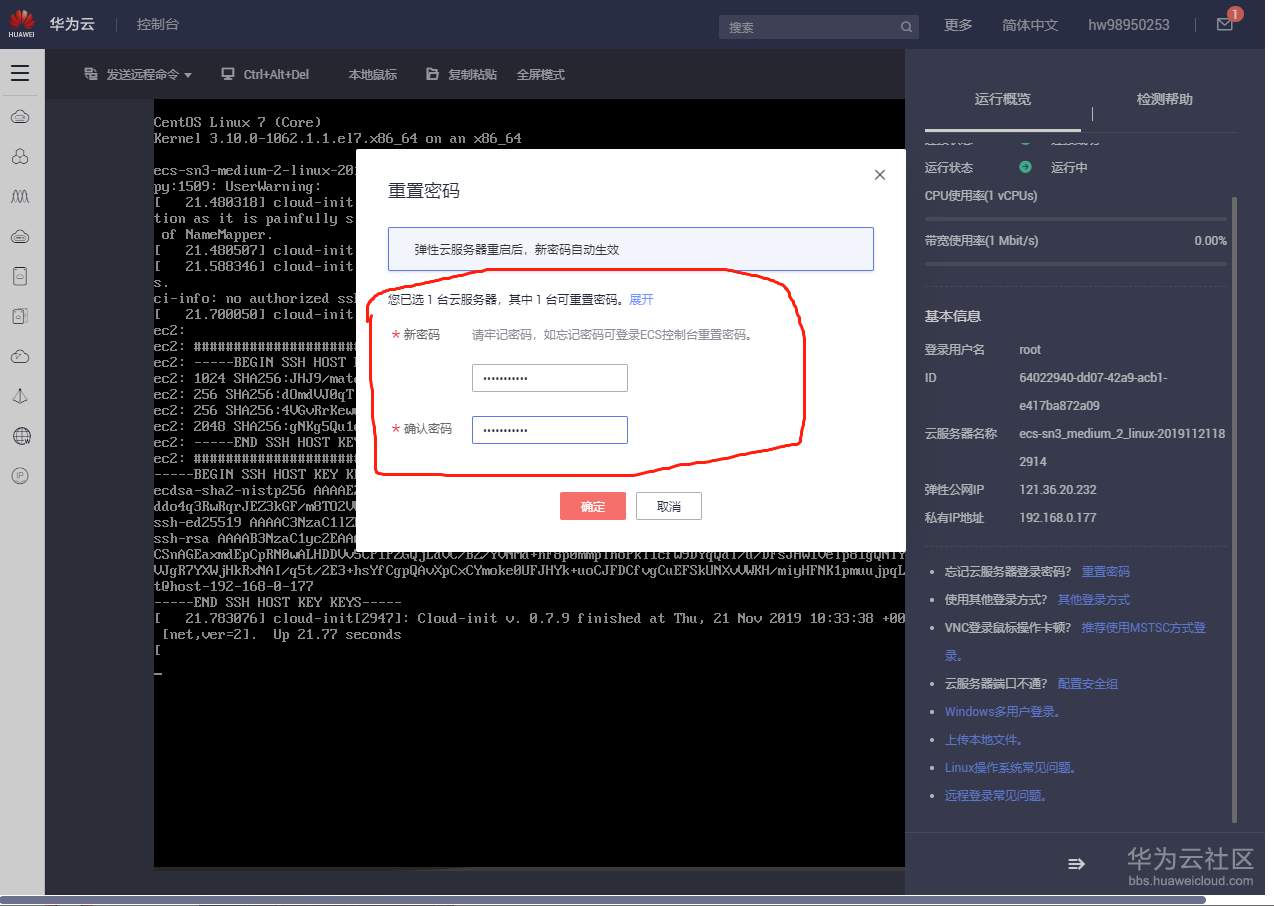Click the bare metal cloud sidebar icon

tap(20, 237)
